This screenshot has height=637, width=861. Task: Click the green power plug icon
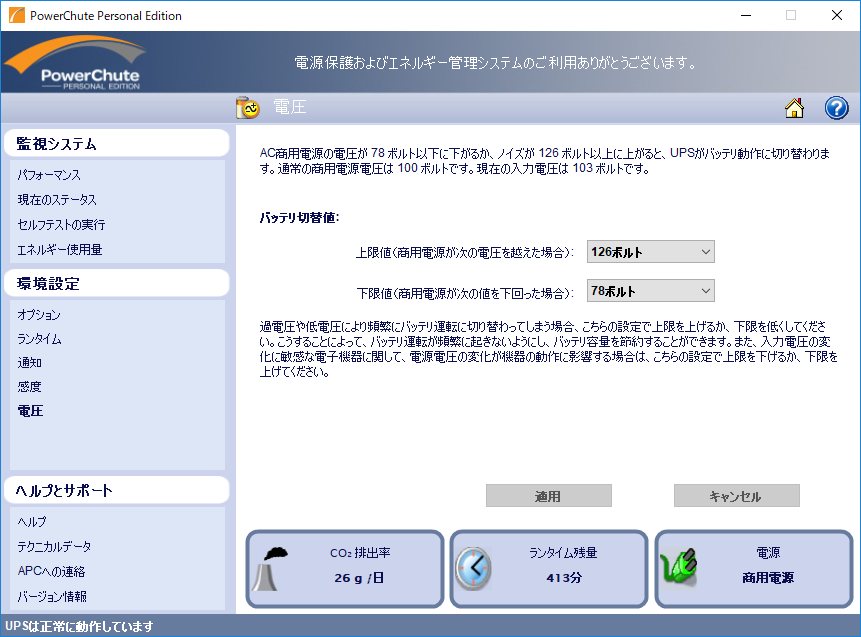tap(679, 566)
